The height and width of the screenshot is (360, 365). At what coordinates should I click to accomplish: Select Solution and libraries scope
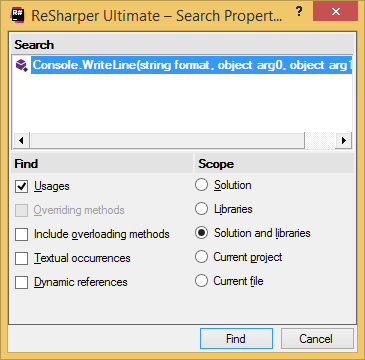[201, 233]
